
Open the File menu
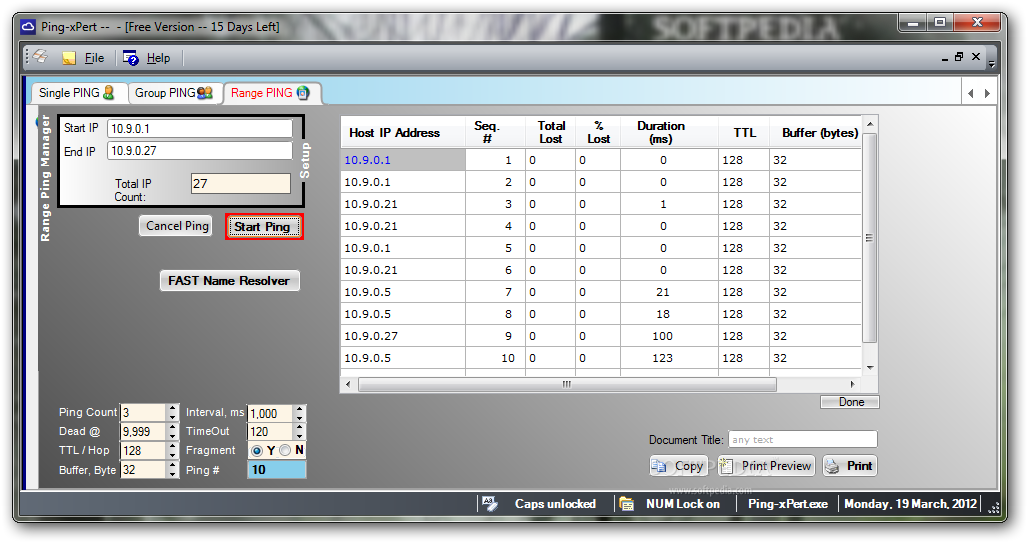pos(94,58)
